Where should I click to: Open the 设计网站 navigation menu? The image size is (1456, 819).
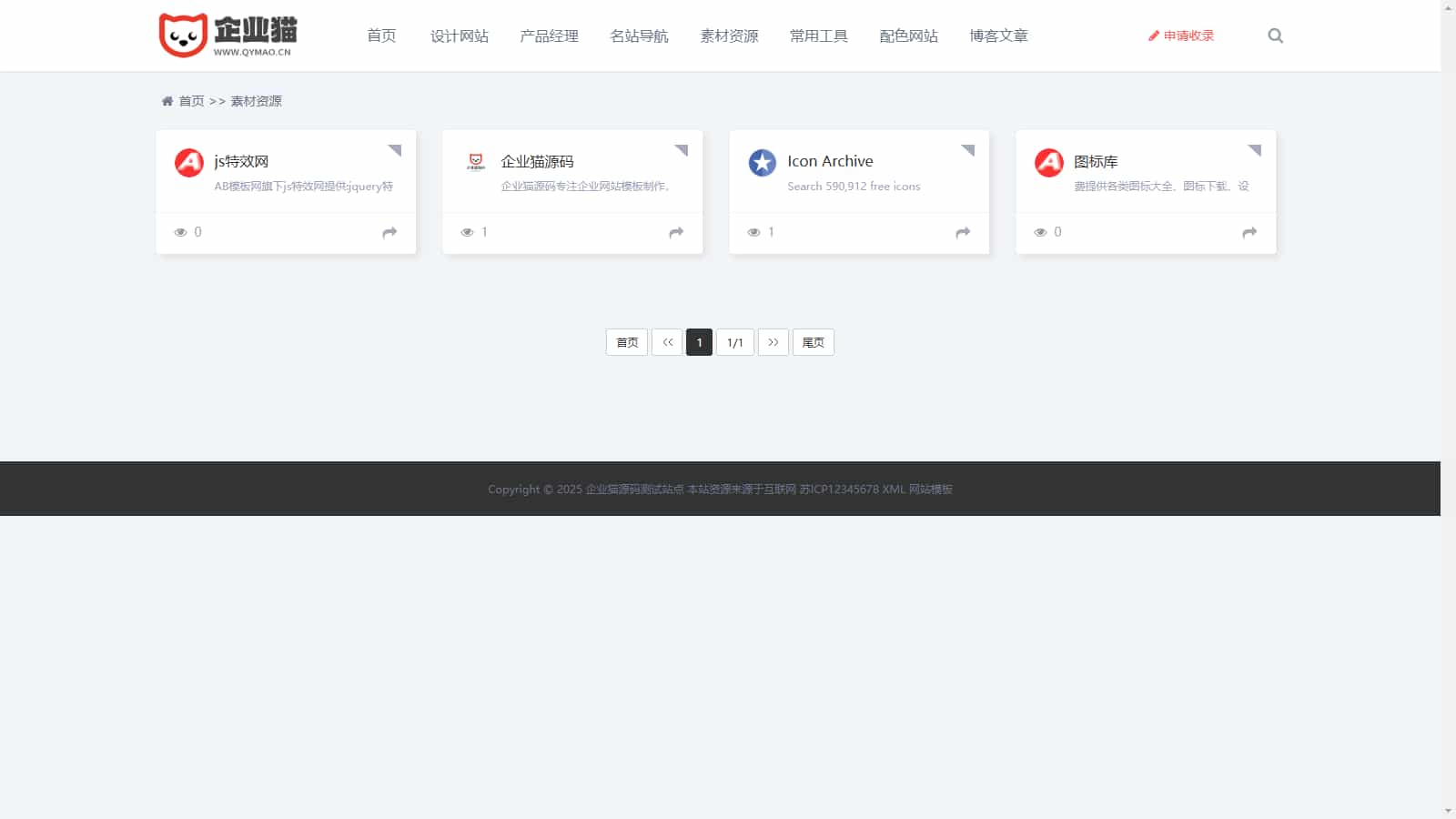(x=459, y=35)
